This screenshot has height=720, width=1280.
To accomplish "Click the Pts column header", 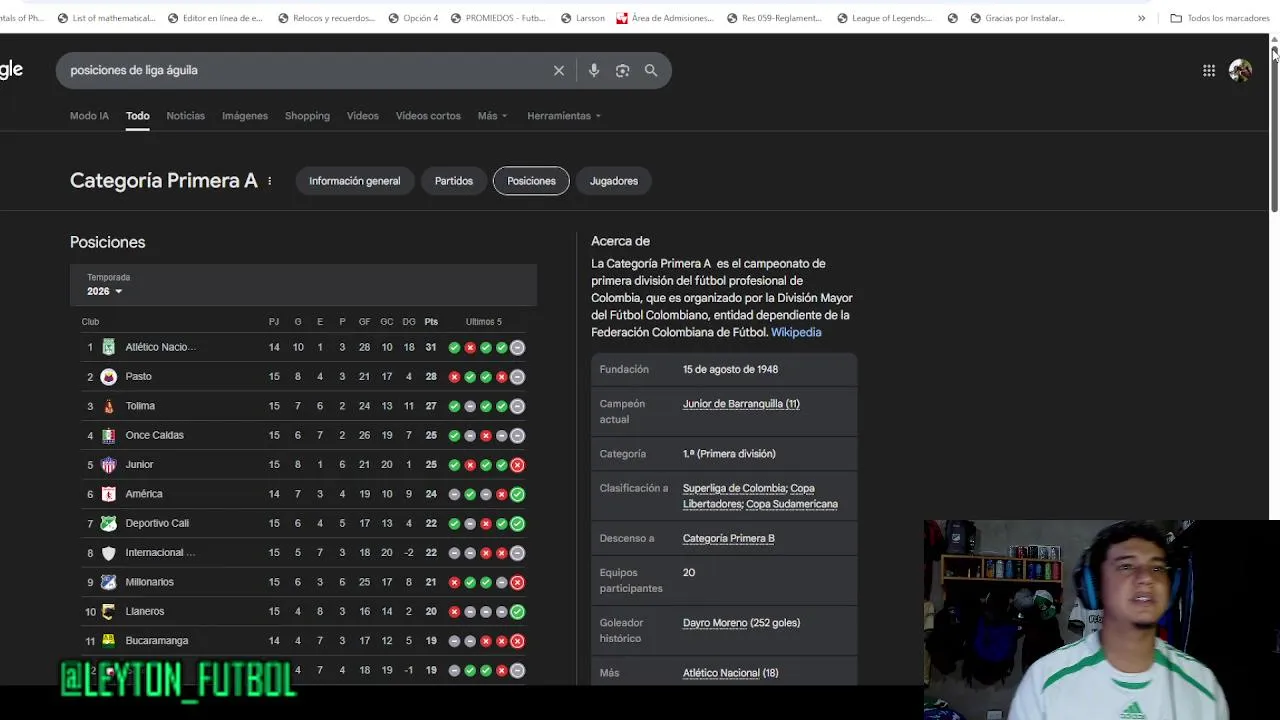I will 431,322.
